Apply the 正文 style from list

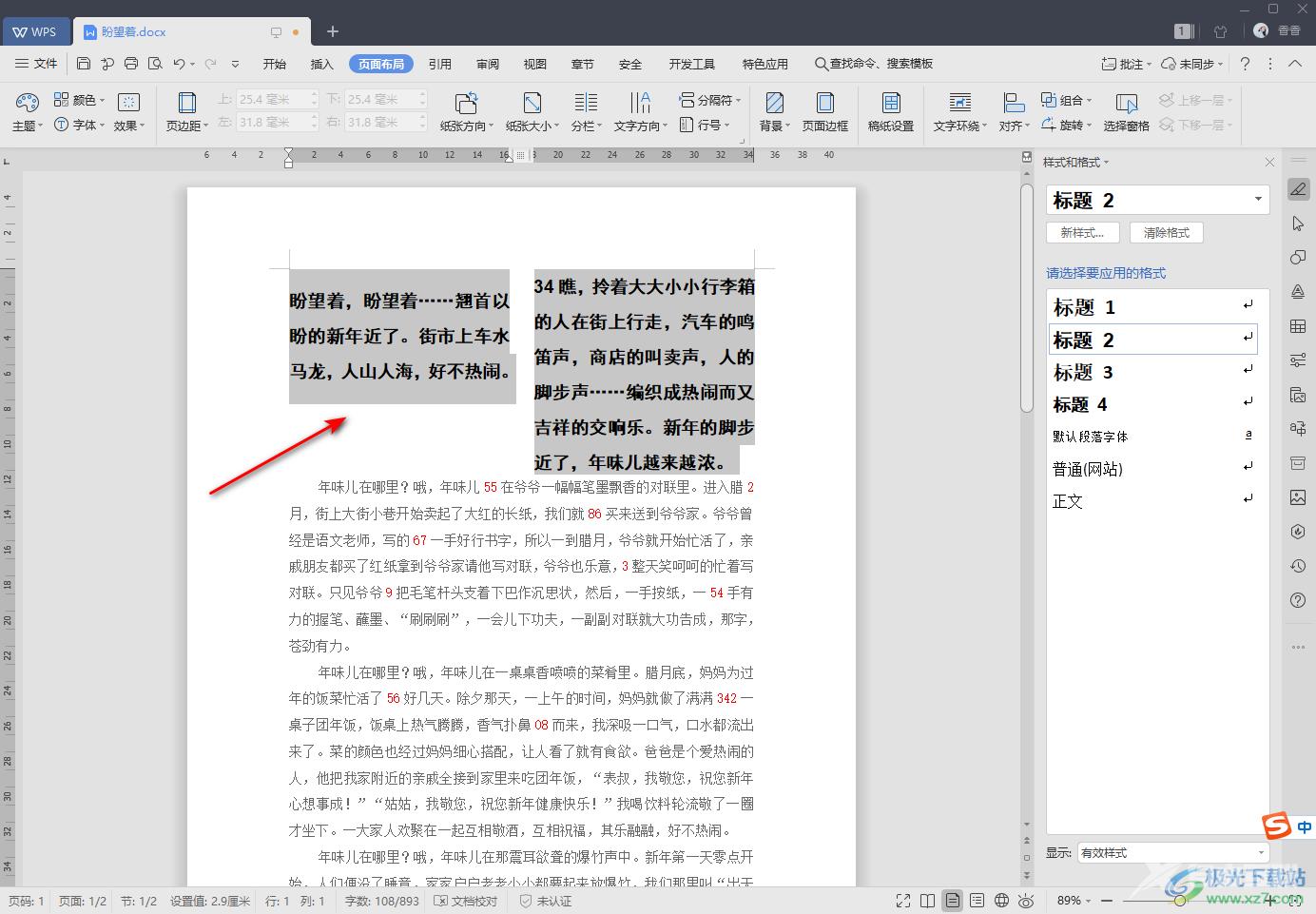[1152, 501]
